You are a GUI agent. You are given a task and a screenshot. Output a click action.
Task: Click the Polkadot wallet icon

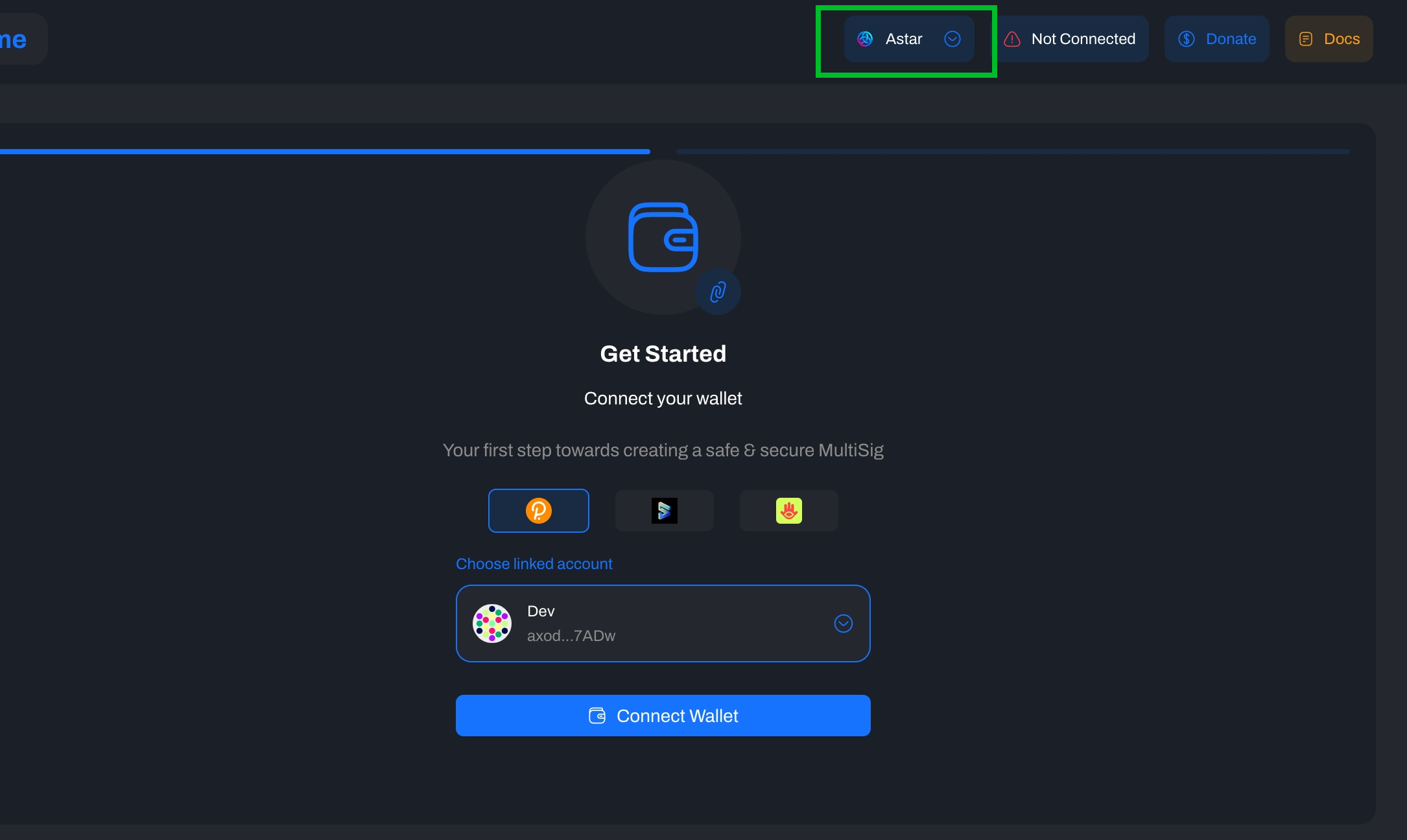click(538, 510)
